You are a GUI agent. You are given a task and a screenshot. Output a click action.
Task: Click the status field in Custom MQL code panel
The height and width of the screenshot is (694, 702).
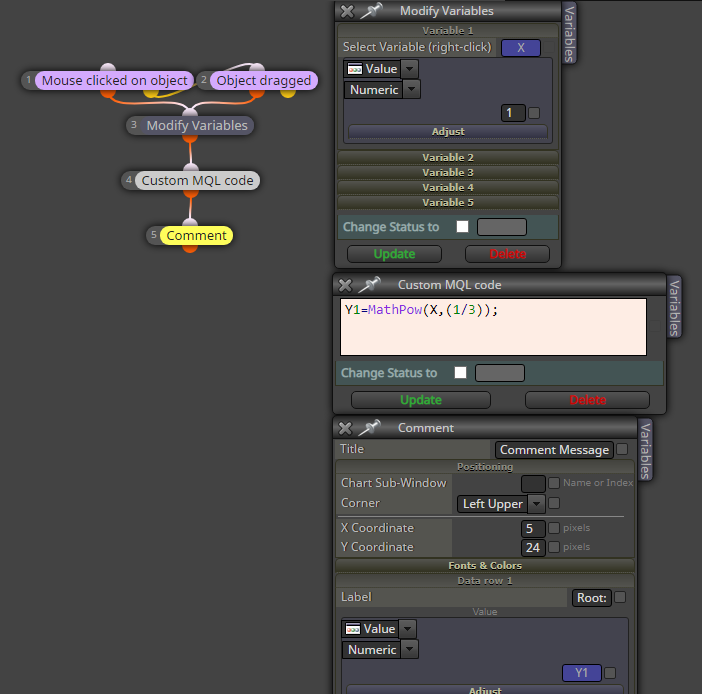pos(500,373)
